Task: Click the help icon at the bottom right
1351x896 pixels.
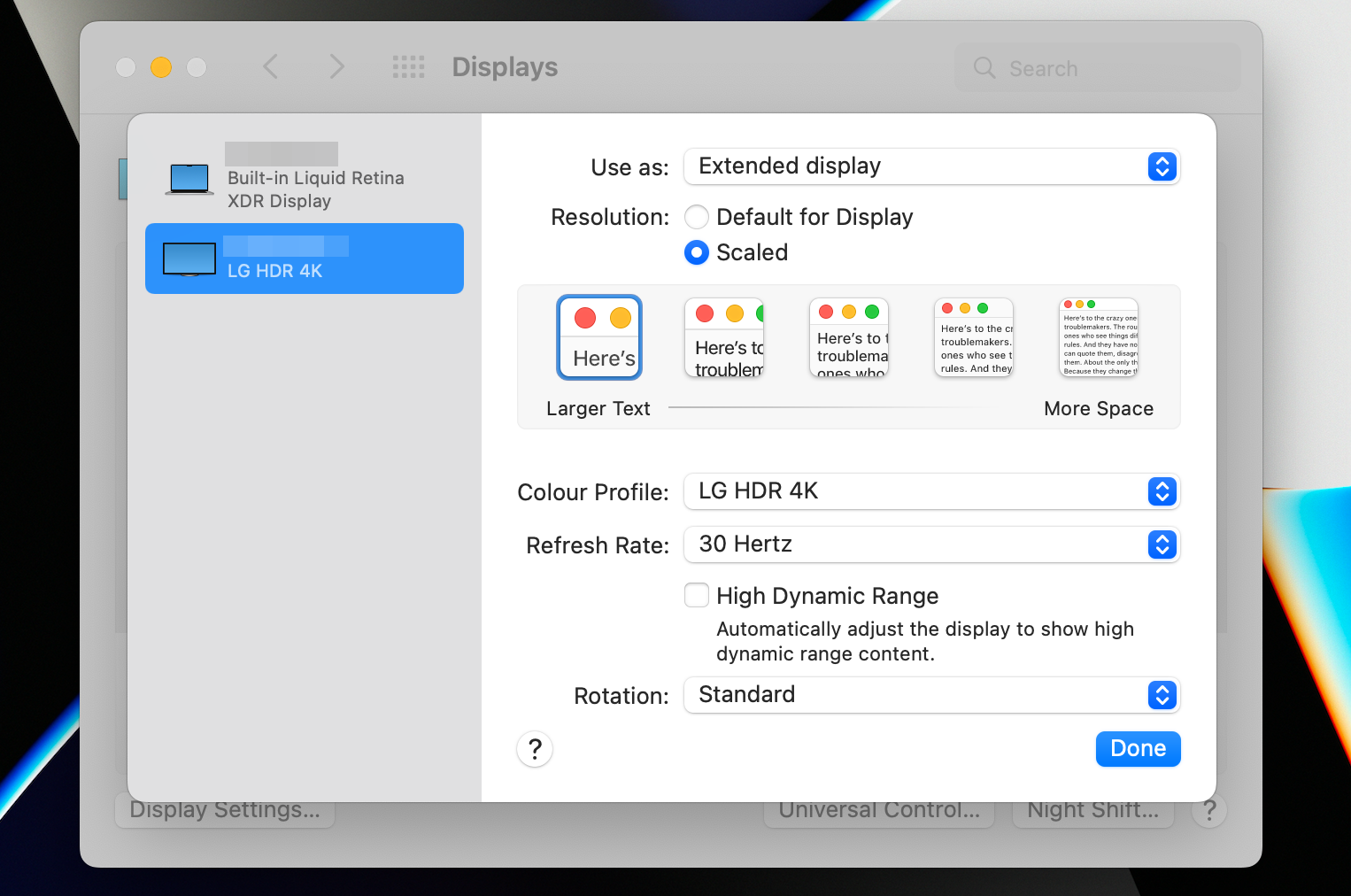Action: click(1209, 809)
